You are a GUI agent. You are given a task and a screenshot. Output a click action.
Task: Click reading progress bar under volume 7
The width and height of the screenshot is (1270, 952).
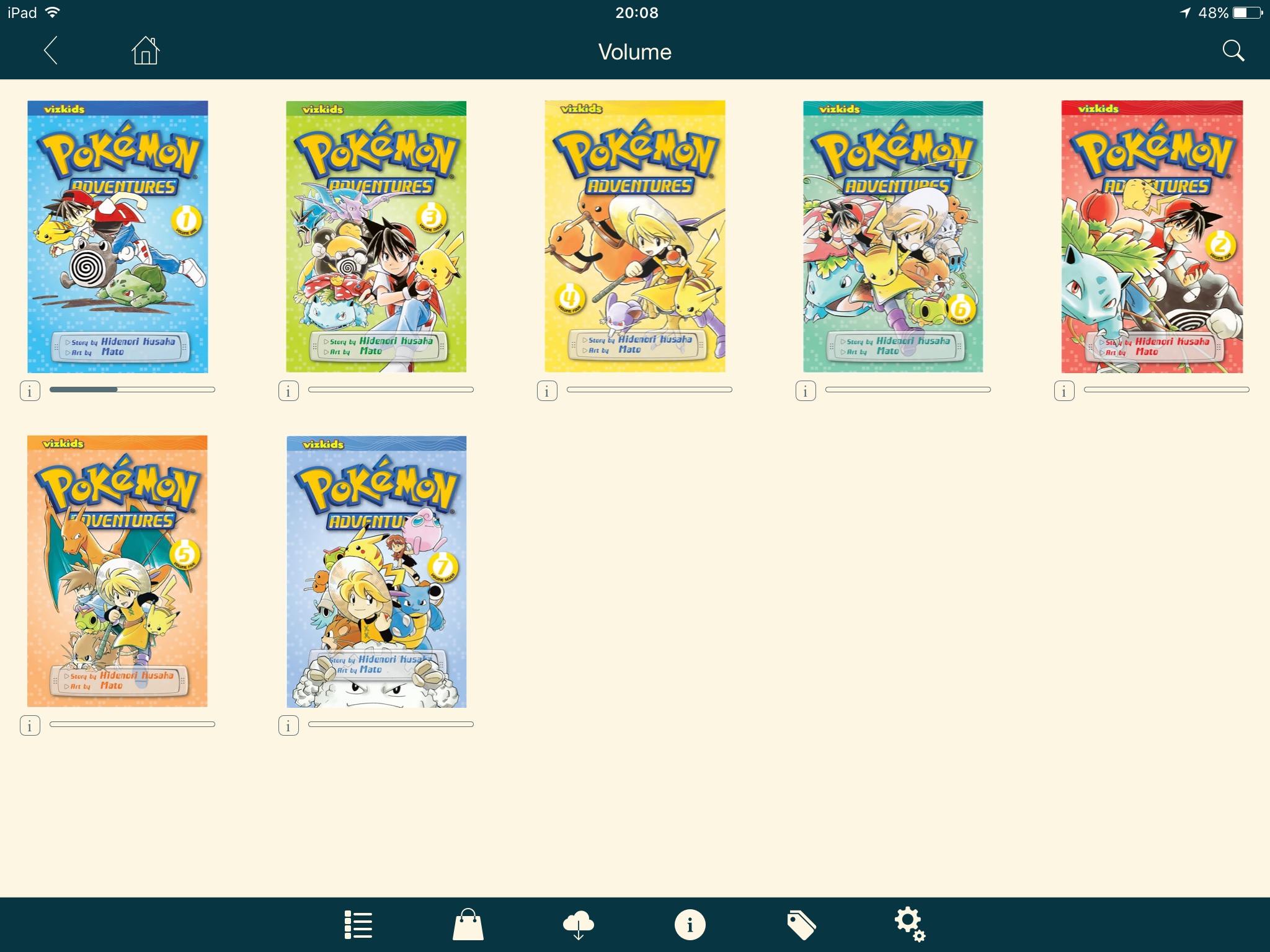(x=391, y=724)
